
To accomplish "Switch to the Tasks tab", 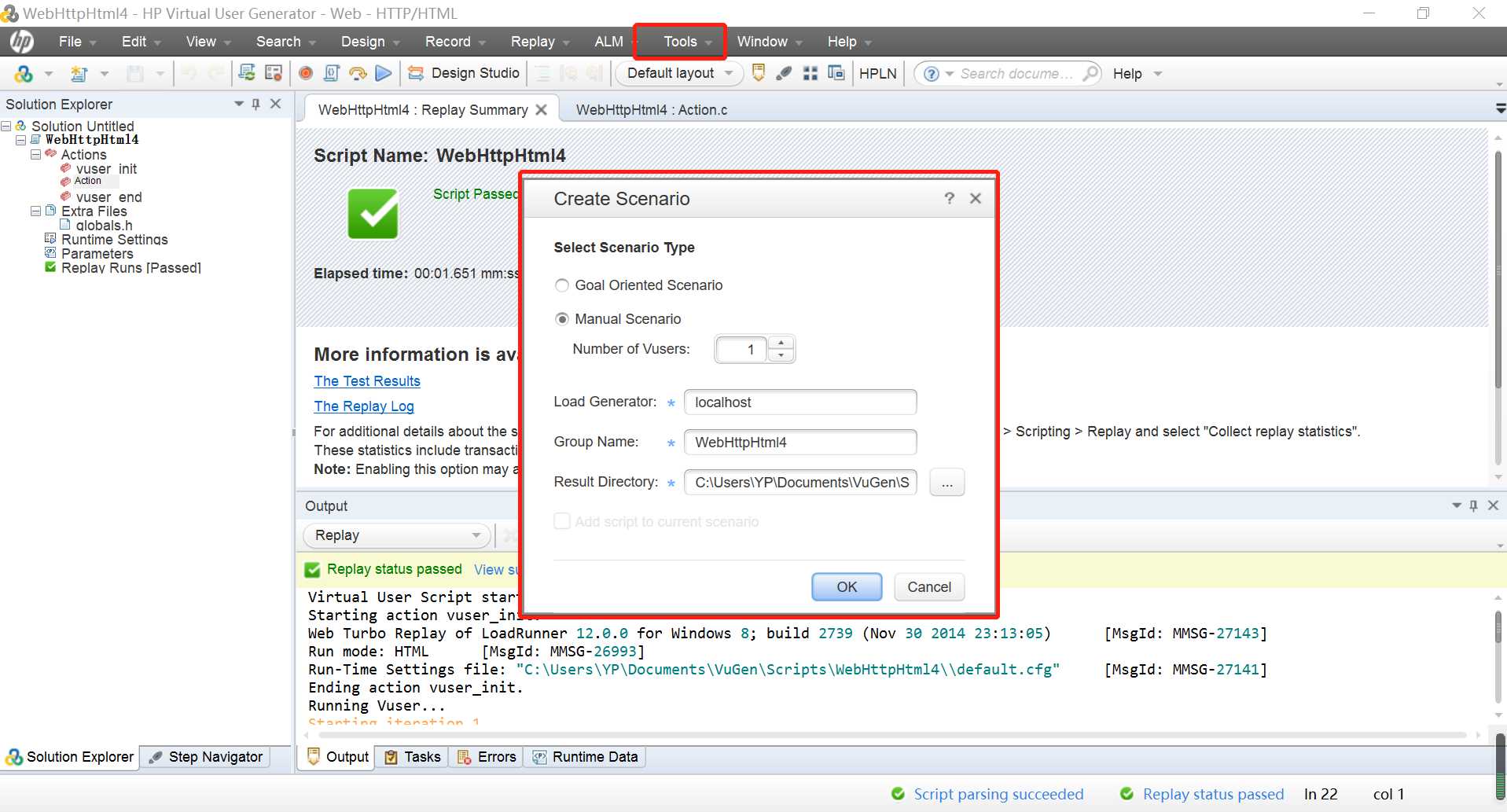I will [x=413, y=757].
